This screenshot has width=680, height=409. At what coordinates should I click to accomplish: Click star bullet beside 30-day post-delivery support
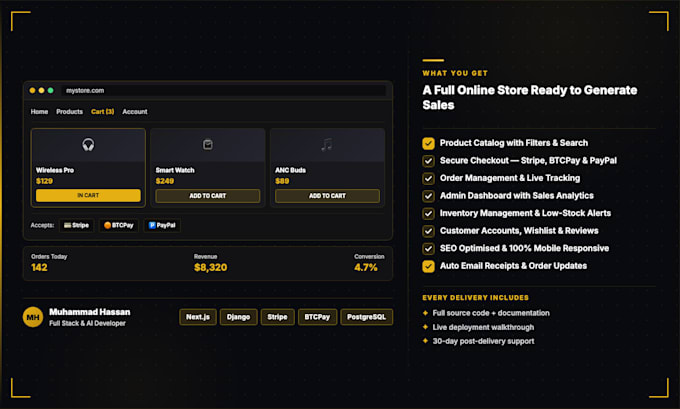425,341
